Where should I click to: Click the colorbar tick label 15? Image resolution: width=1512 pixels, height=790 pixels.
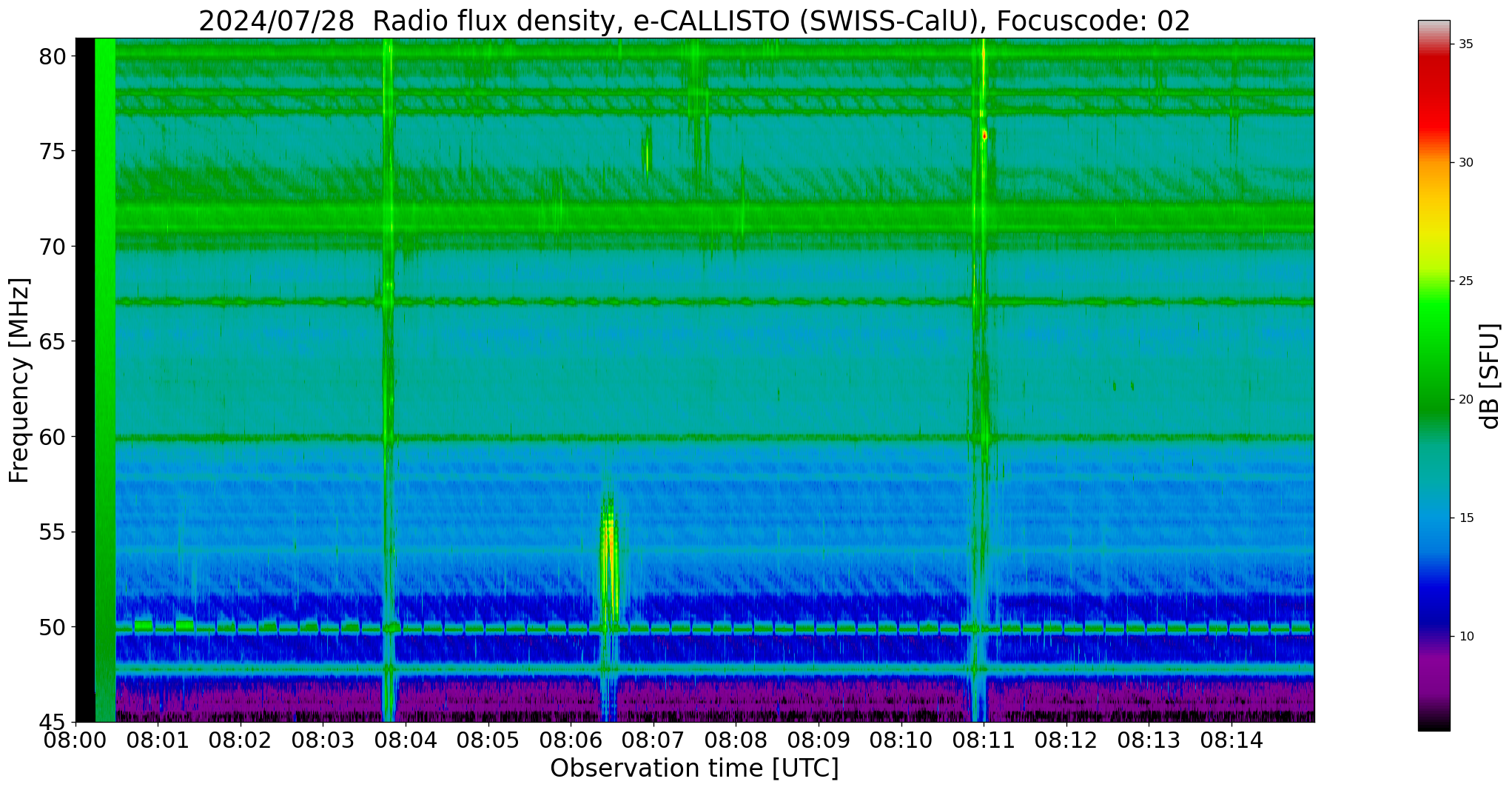pos(1466,518)
